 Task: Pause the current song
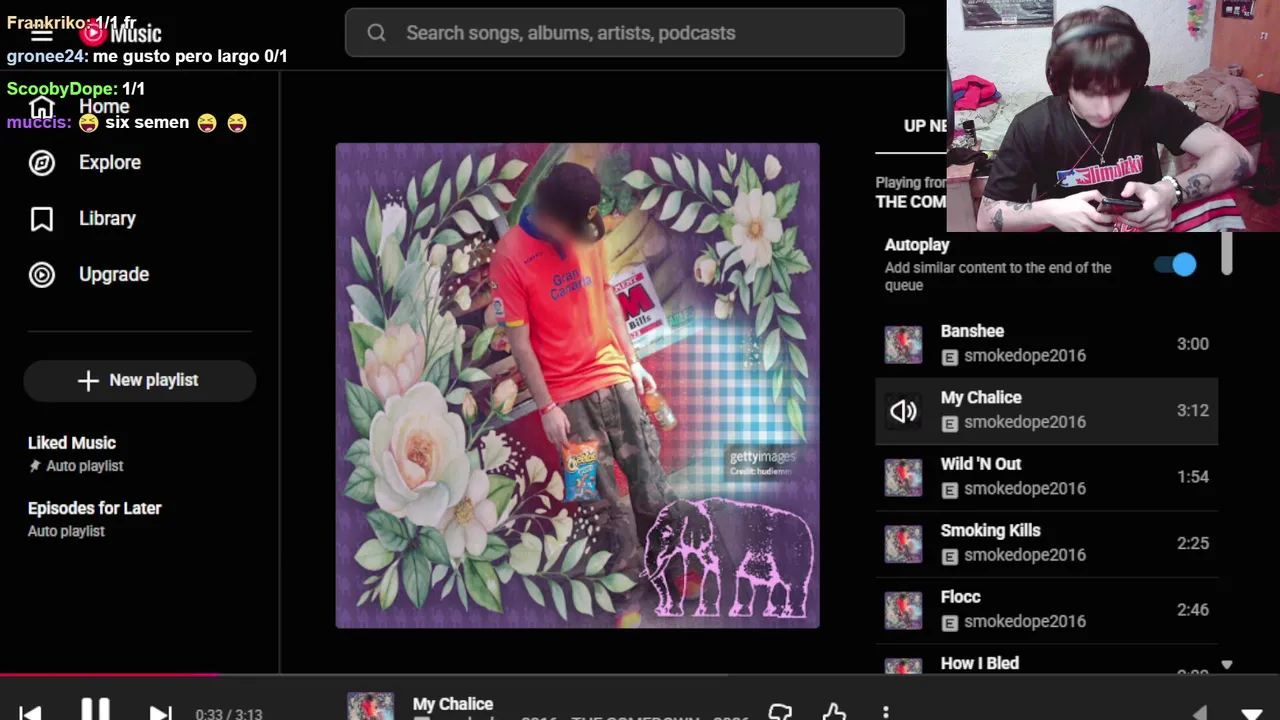pos(95,711)
